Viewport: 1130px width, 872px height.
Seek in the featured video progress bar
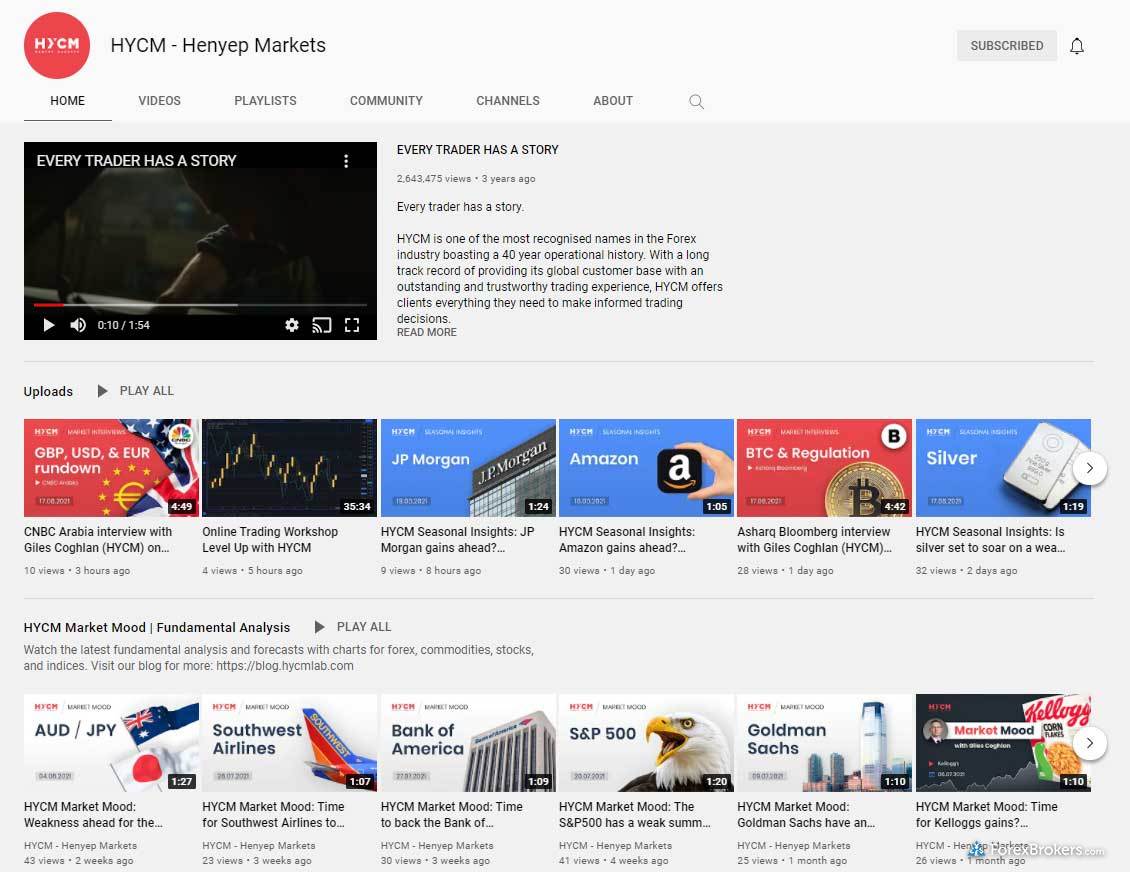[x=200, y=306]
